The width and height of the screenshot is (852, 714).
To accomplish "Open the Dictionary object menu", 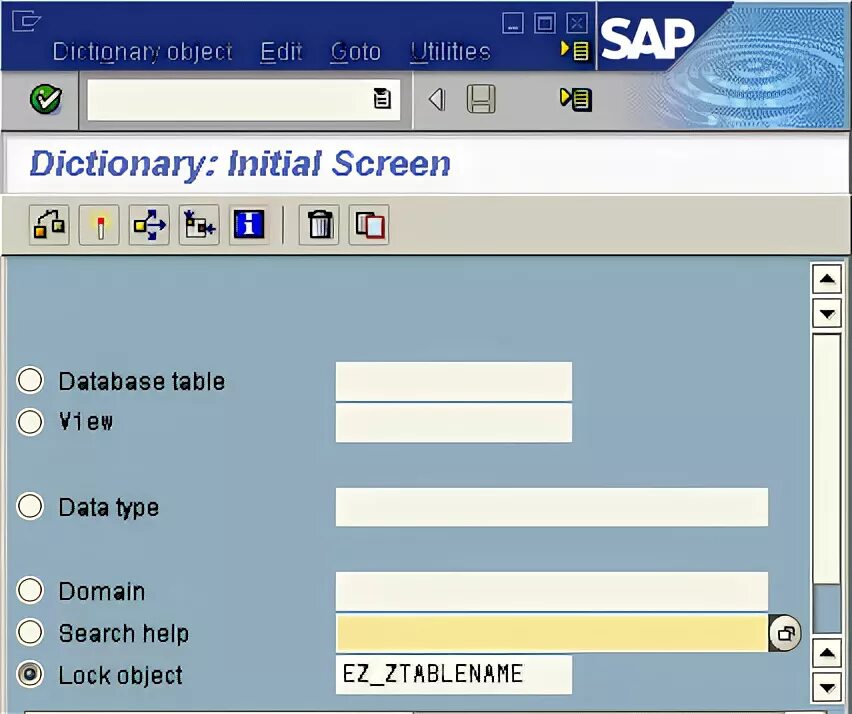I will (x=142, y=52).
